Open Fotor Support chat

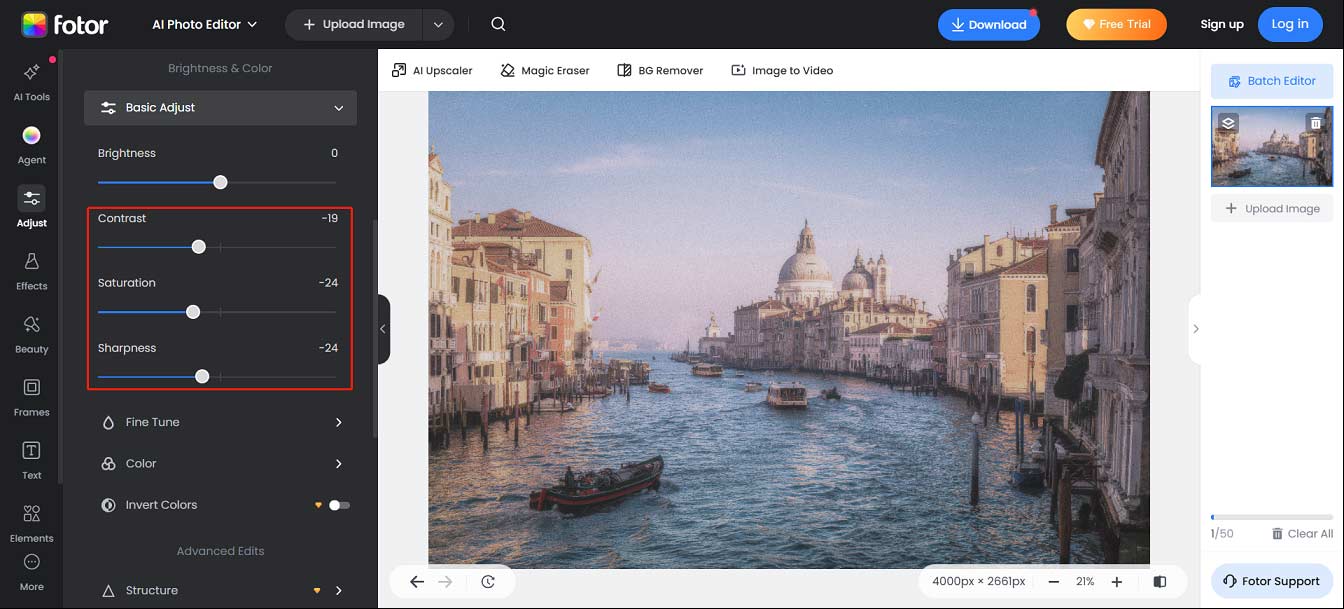tap(1272, 581)
